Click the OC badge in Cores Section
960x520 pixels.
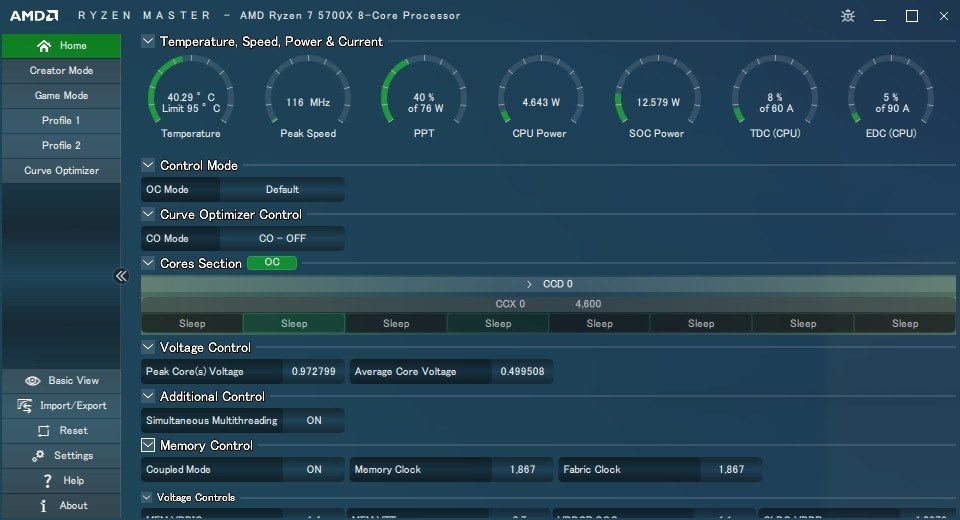pyautogui.click(x=272, y=263)
